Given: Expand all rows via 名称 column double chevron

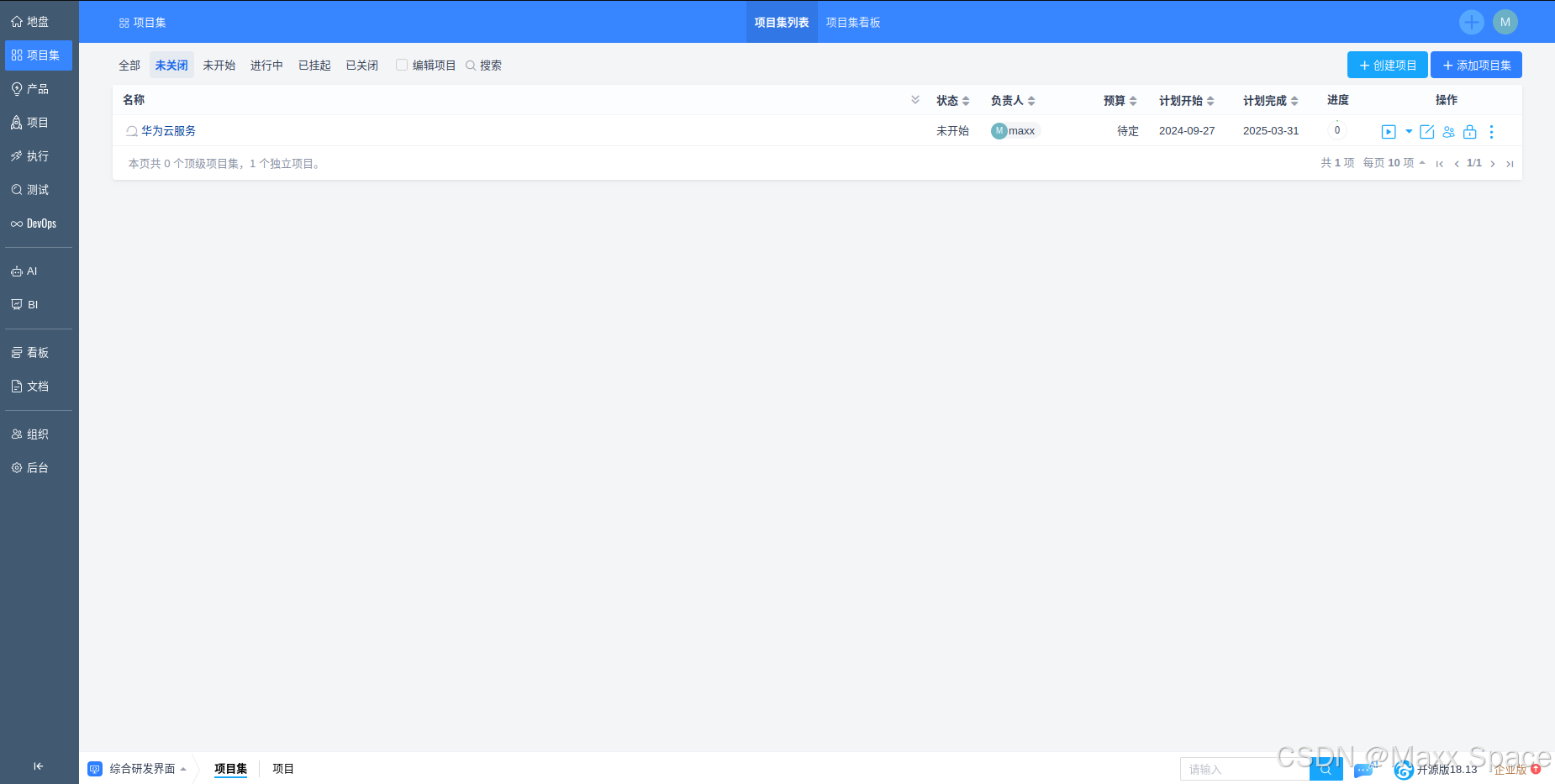Looking at the screenshot, I should pyautogui.click(x=915, y=100).
